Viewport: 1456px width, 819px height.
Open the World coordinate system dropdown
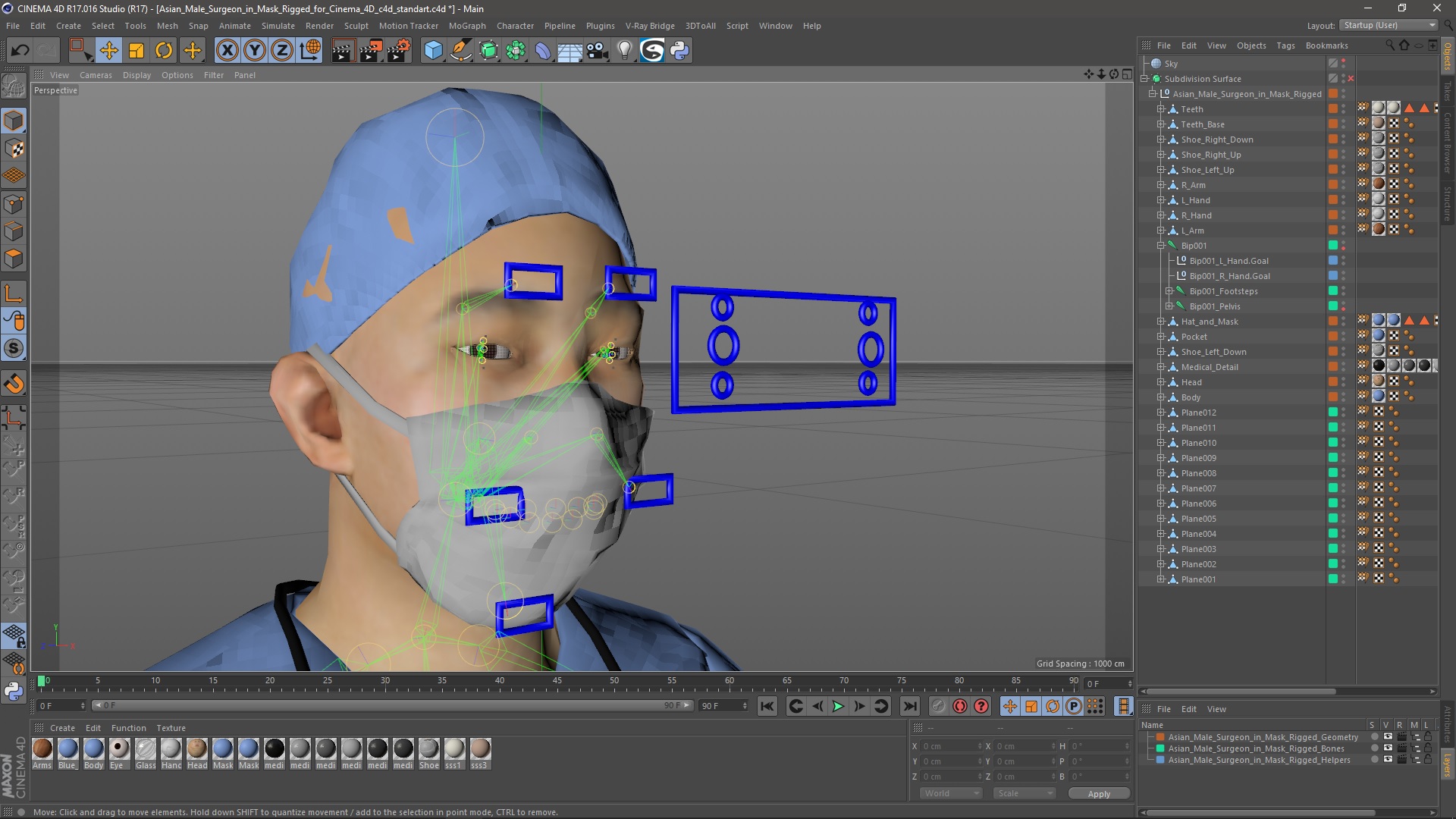[951, 793]
